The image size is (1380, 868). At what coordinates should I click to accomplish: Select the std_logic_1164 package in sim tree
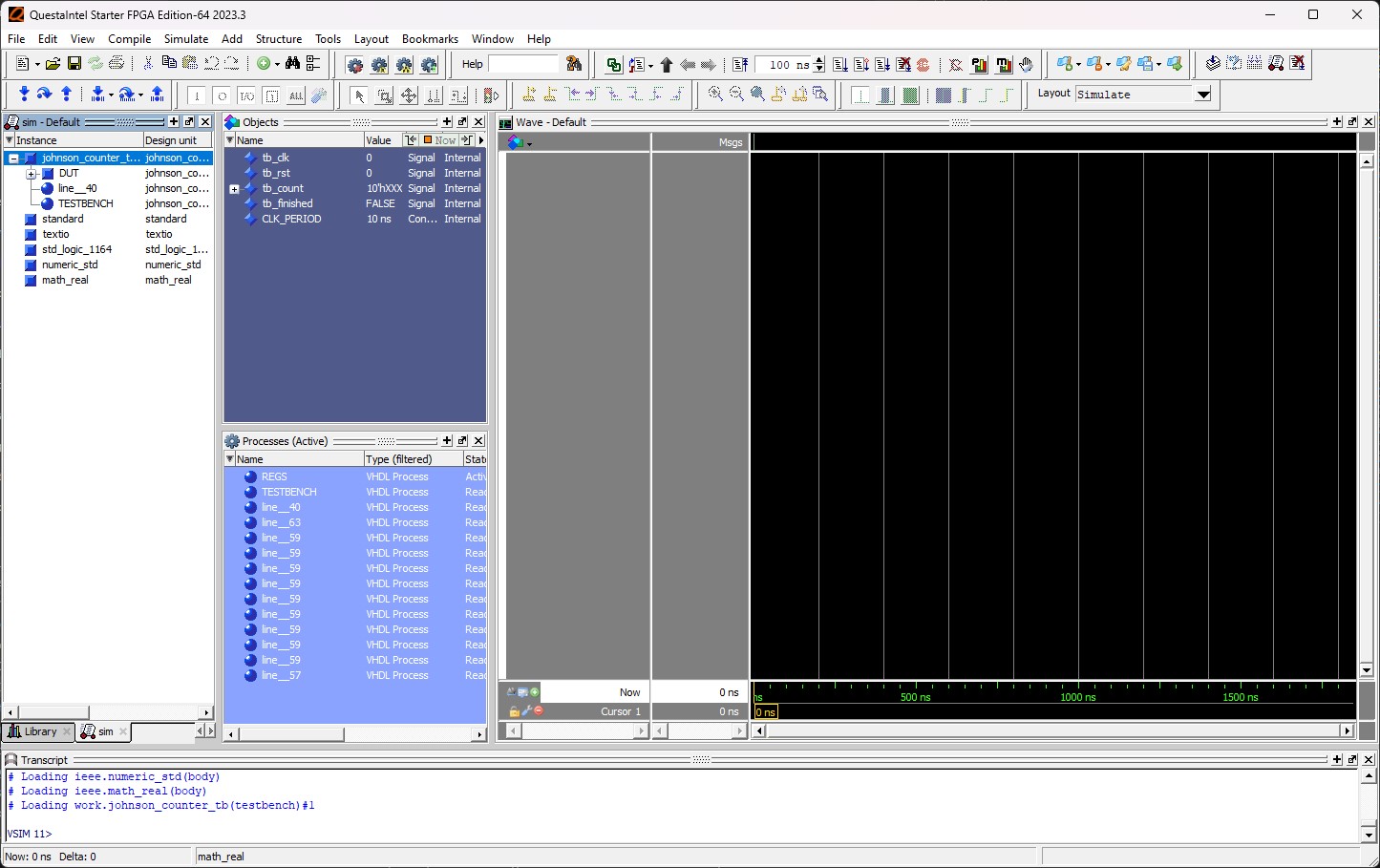pyautogui.click(x=108, y=250)
